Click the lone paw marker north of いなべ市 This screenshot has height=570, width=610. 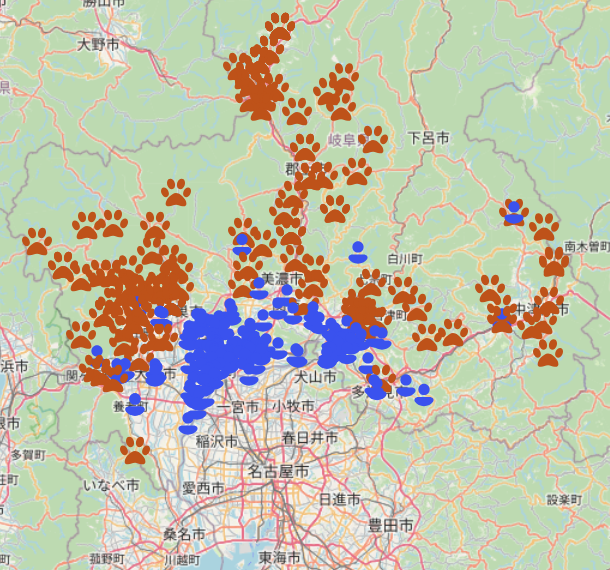coord(135,450)
